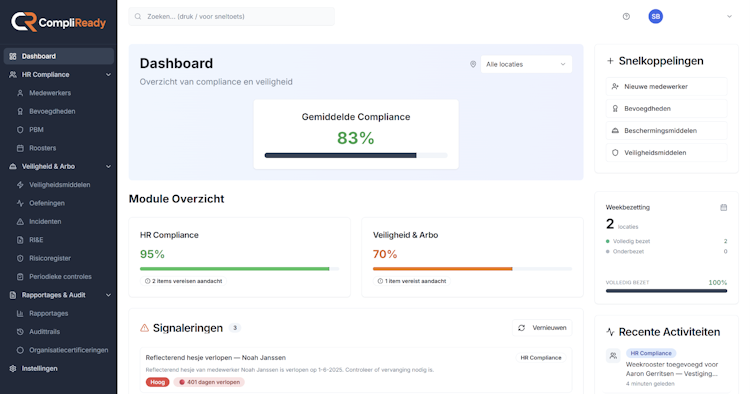This screenshot has height=394, width=750.
Task: Click the help question mark icon
Action: click(x=626, y=16)
